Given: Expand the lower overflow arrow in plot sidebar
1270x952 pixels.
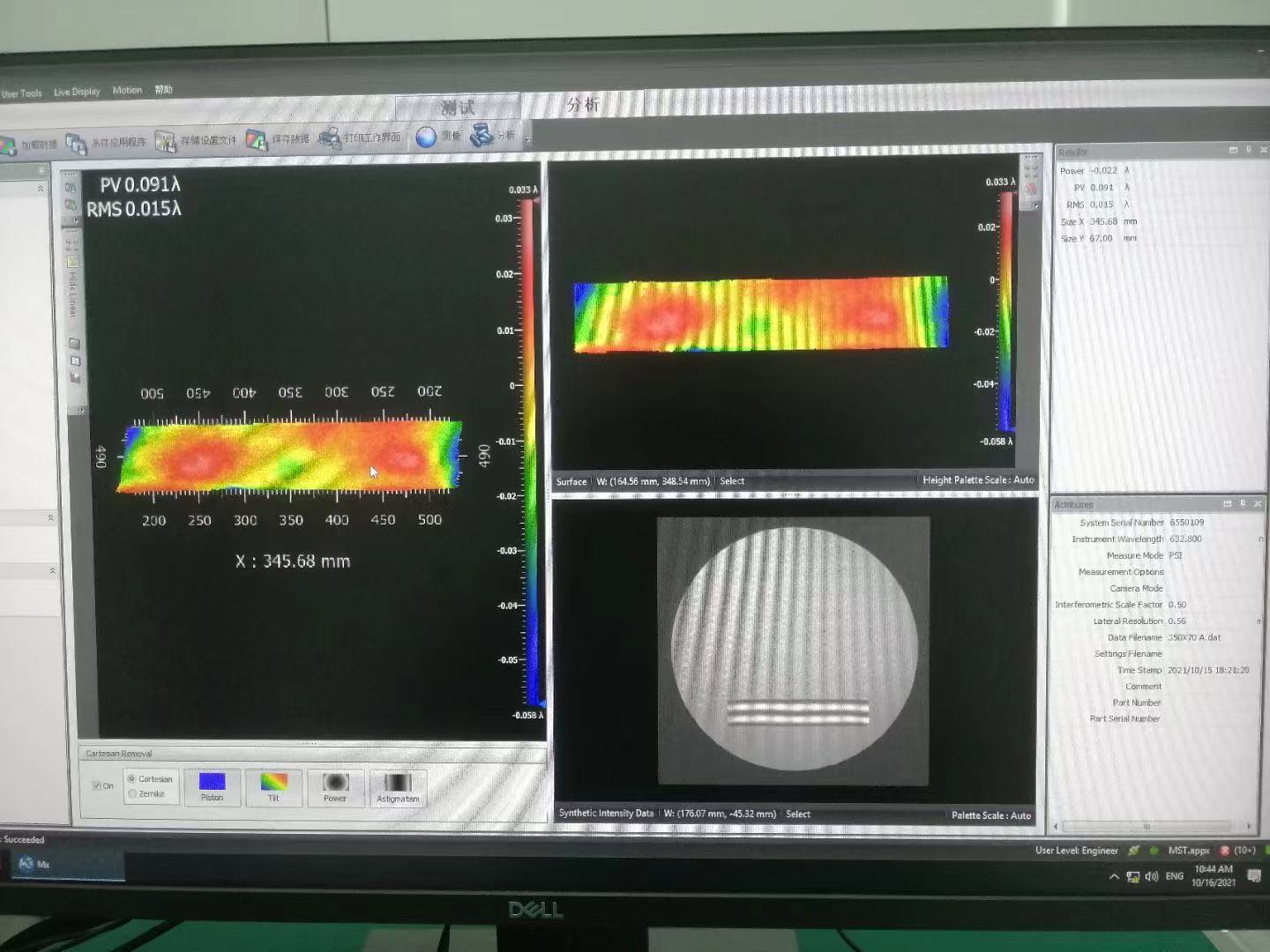Looking at the screenshot, I should click(x=81, y=410).
